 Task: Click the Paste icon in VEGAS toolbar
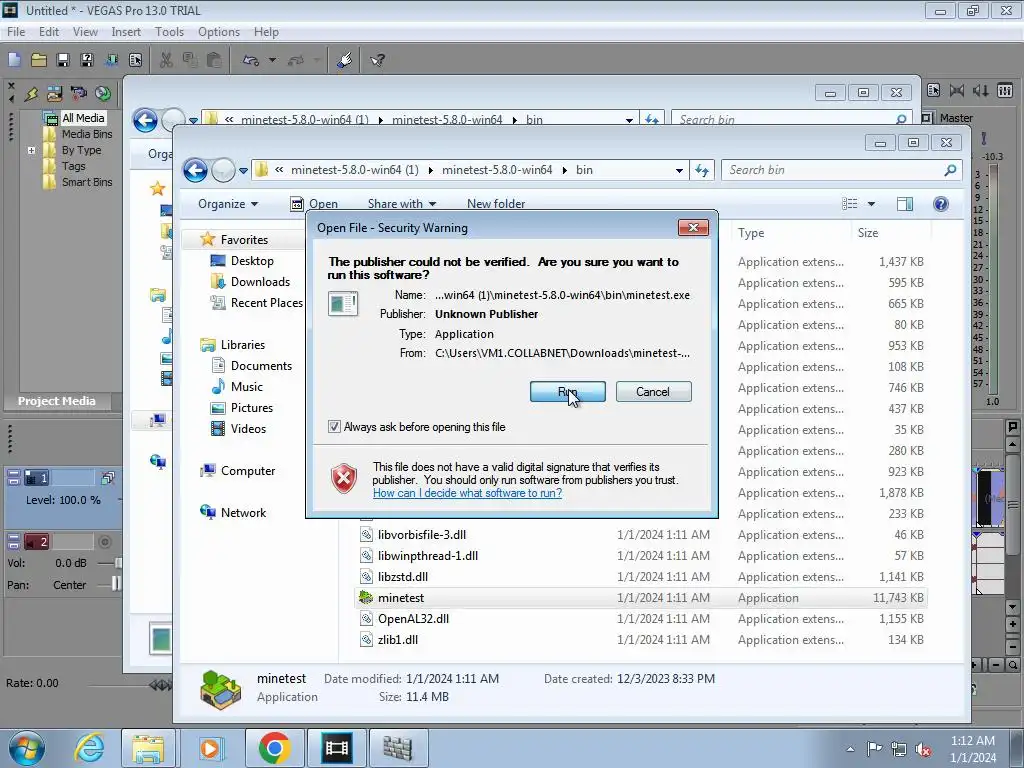214,60
